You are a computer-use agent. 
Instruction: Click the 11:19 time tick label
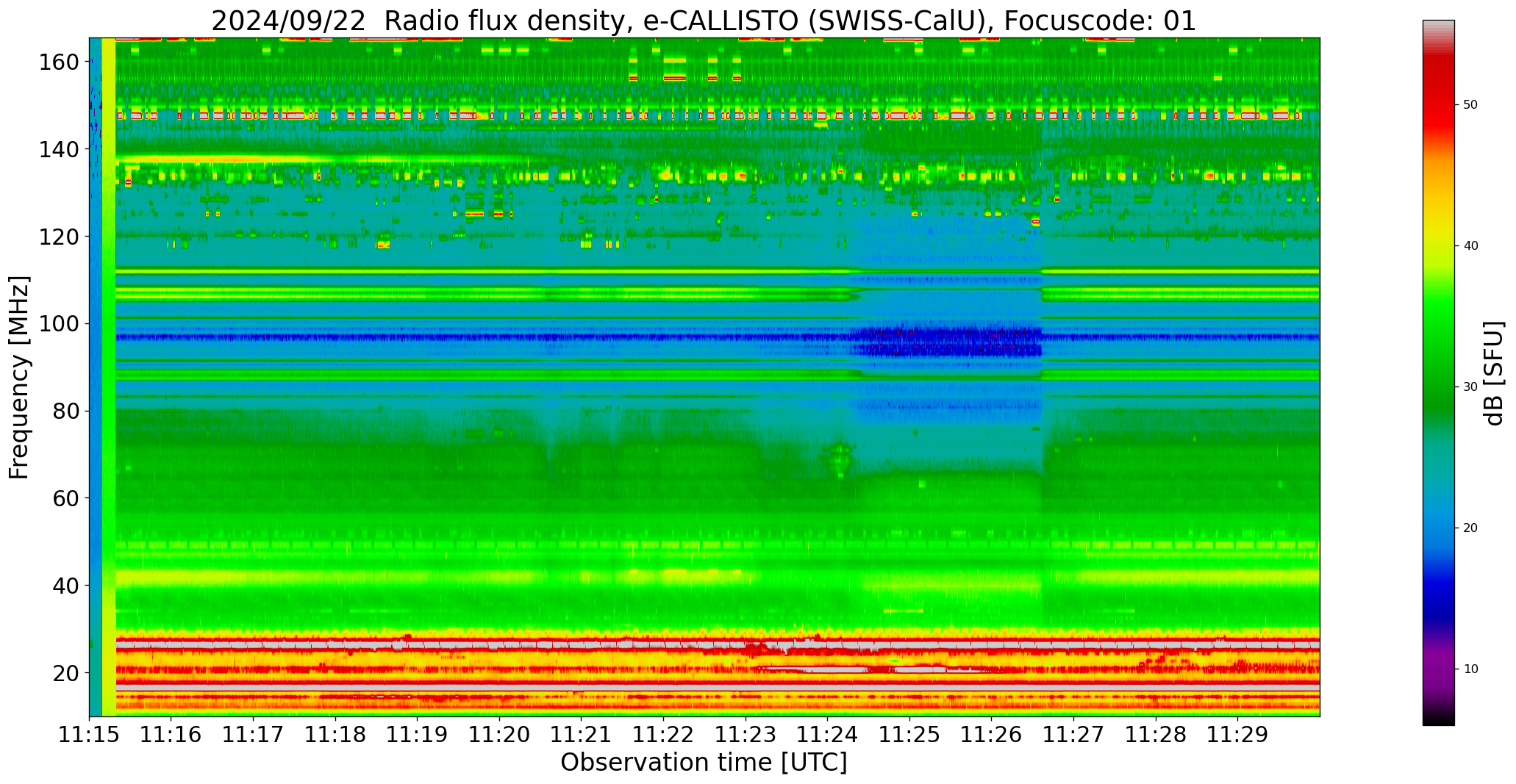click(x=418, y=735)
